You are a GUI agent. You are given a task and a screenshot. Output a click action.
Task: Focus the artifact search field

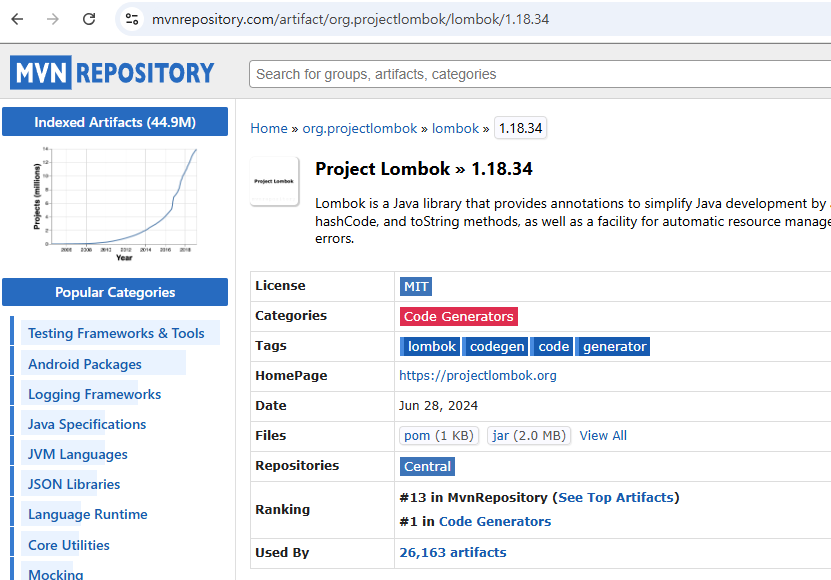coord(540,74)
